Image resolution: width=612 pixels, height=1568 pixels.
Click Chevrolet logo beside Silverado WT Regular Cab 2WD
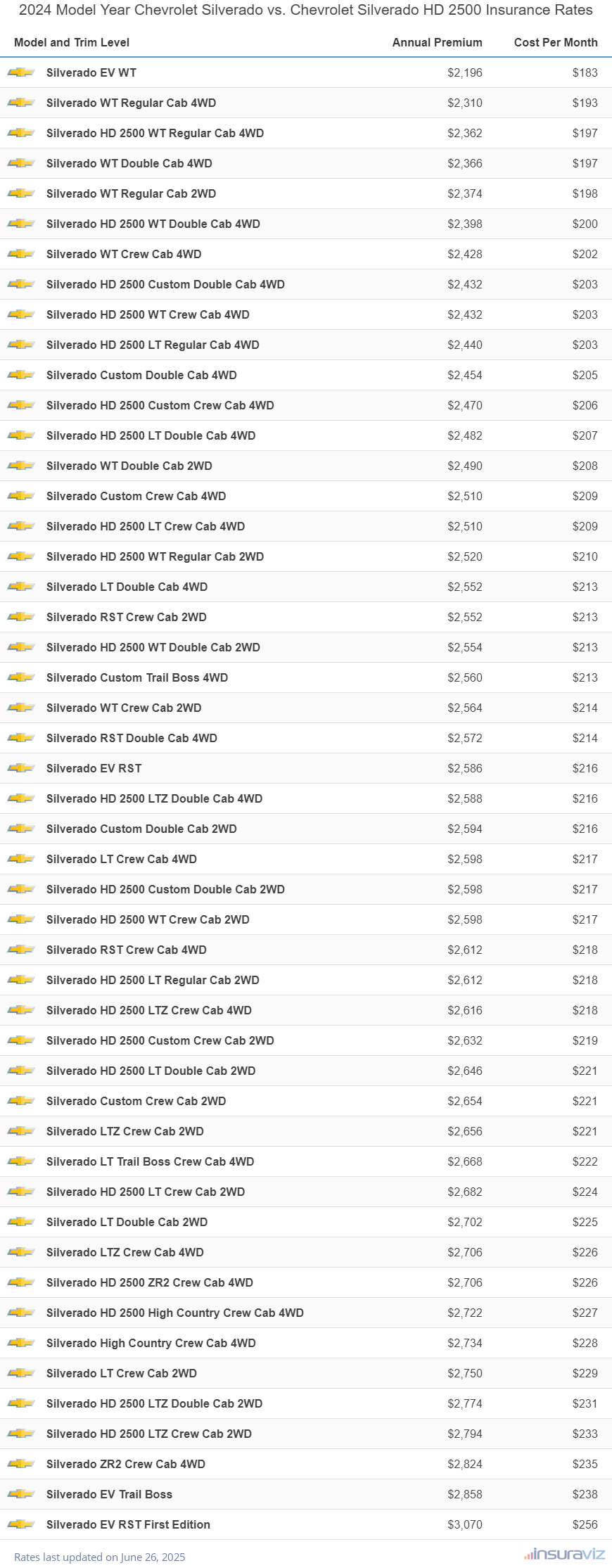pos(21,193)
